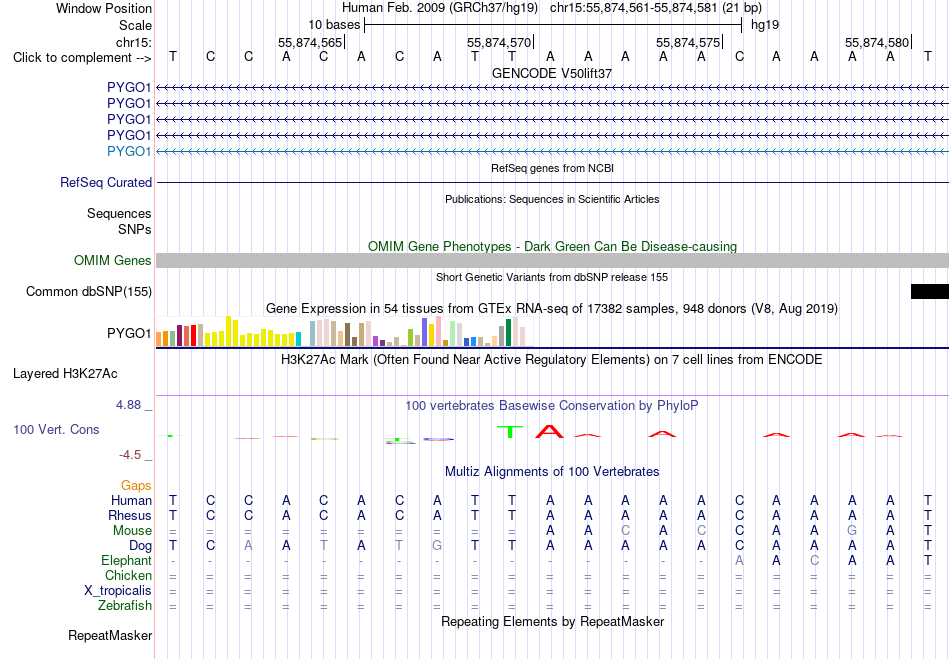This screenshot has height=659, width=950.
Task: Click the 55,874,570 position label
Action: point(499,42)
